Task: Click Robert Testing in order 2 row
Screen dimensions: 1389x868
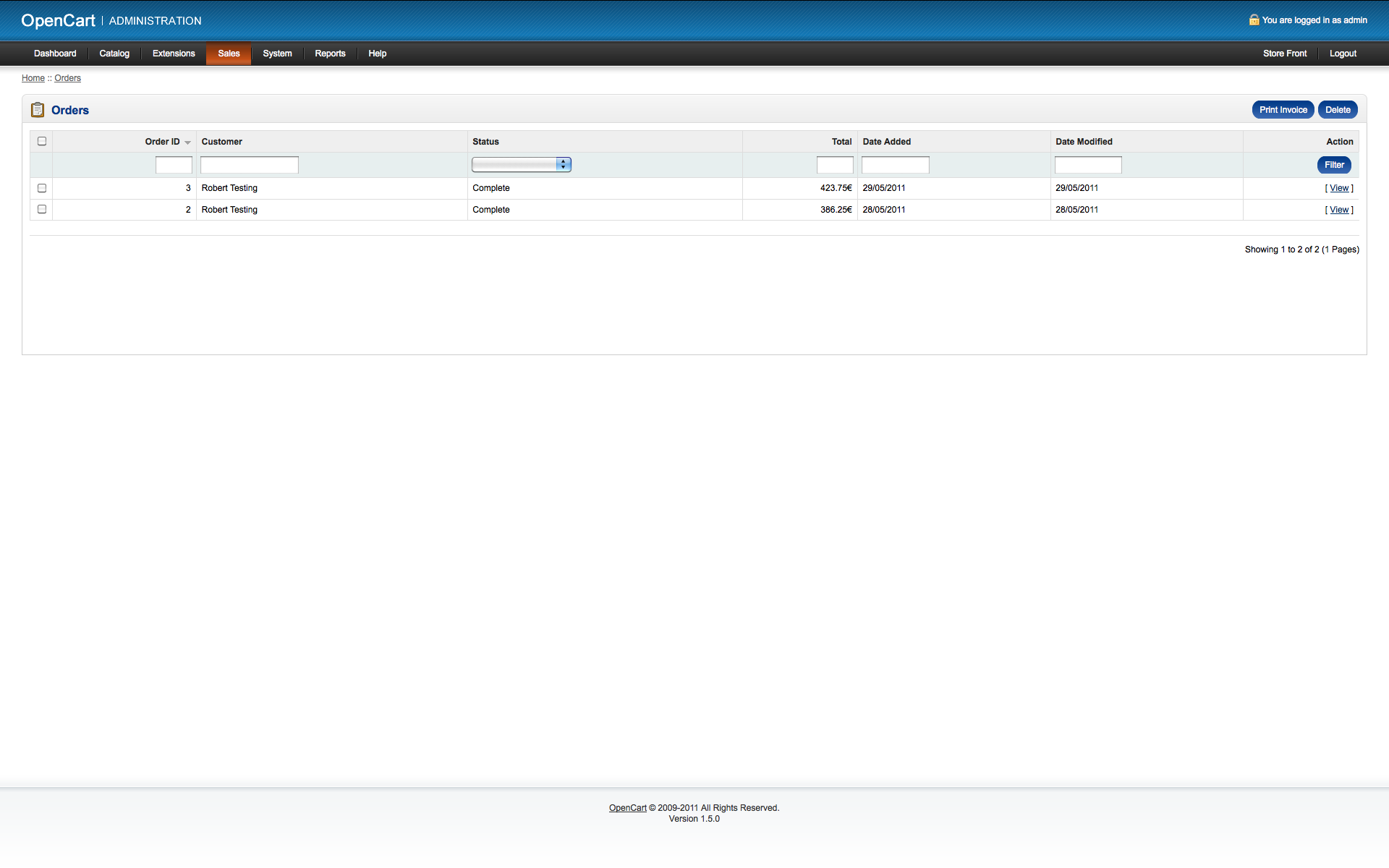Action: [x=229, y=210]
